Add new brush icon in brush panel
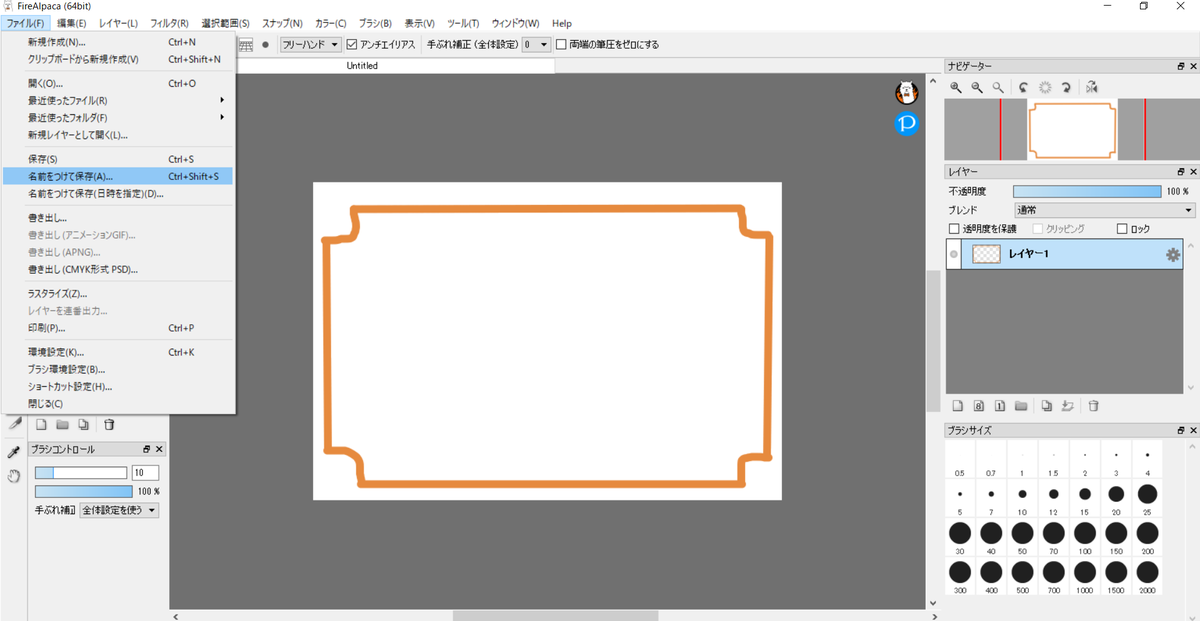The width and height of the screenshot is (1200, 621). [42, 424]
